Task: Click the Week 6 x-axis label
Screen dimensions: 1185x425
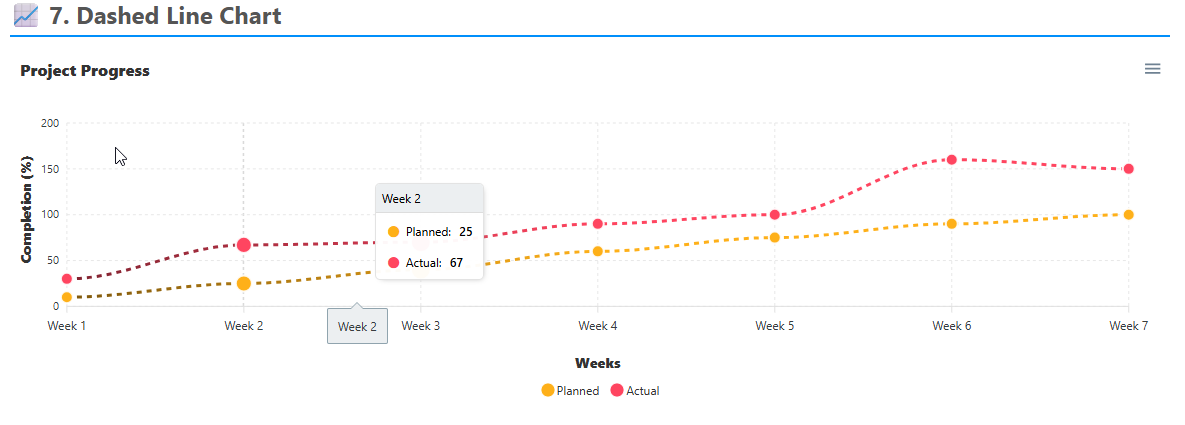Action: [951, 326]
